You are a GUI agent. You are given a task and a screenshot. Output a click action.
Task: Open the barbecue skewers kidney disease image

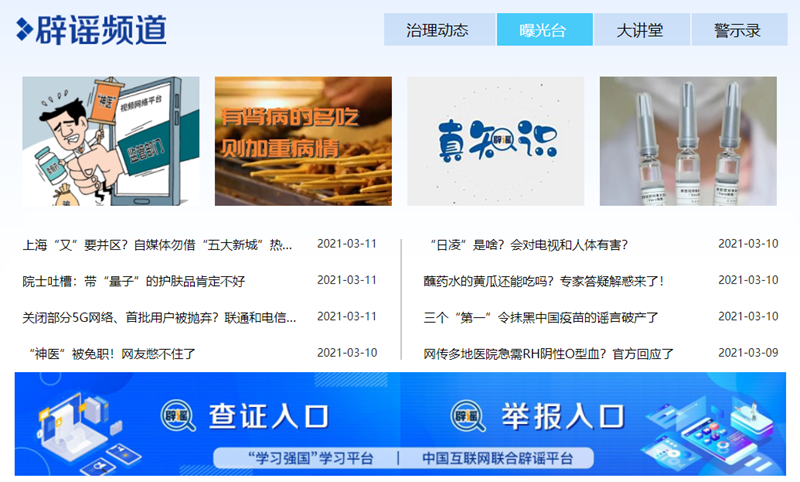tap(303, 141)
